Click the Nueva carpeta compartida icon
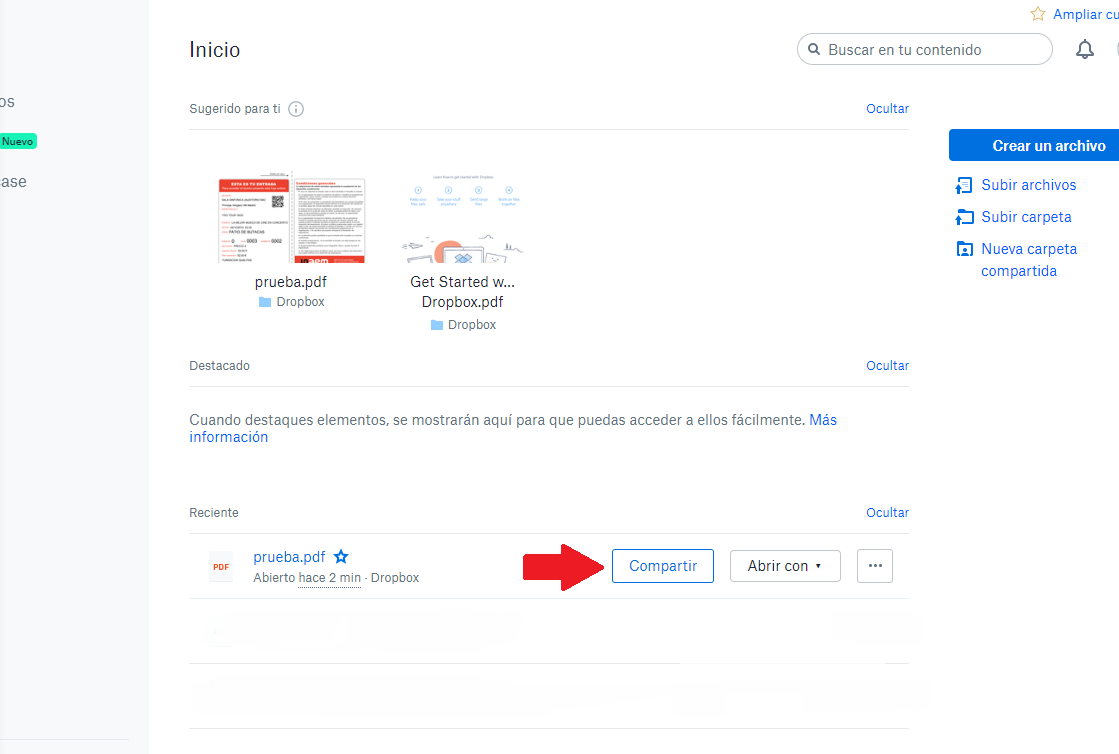Screen dimensions: 1119x754 (964, 249)
